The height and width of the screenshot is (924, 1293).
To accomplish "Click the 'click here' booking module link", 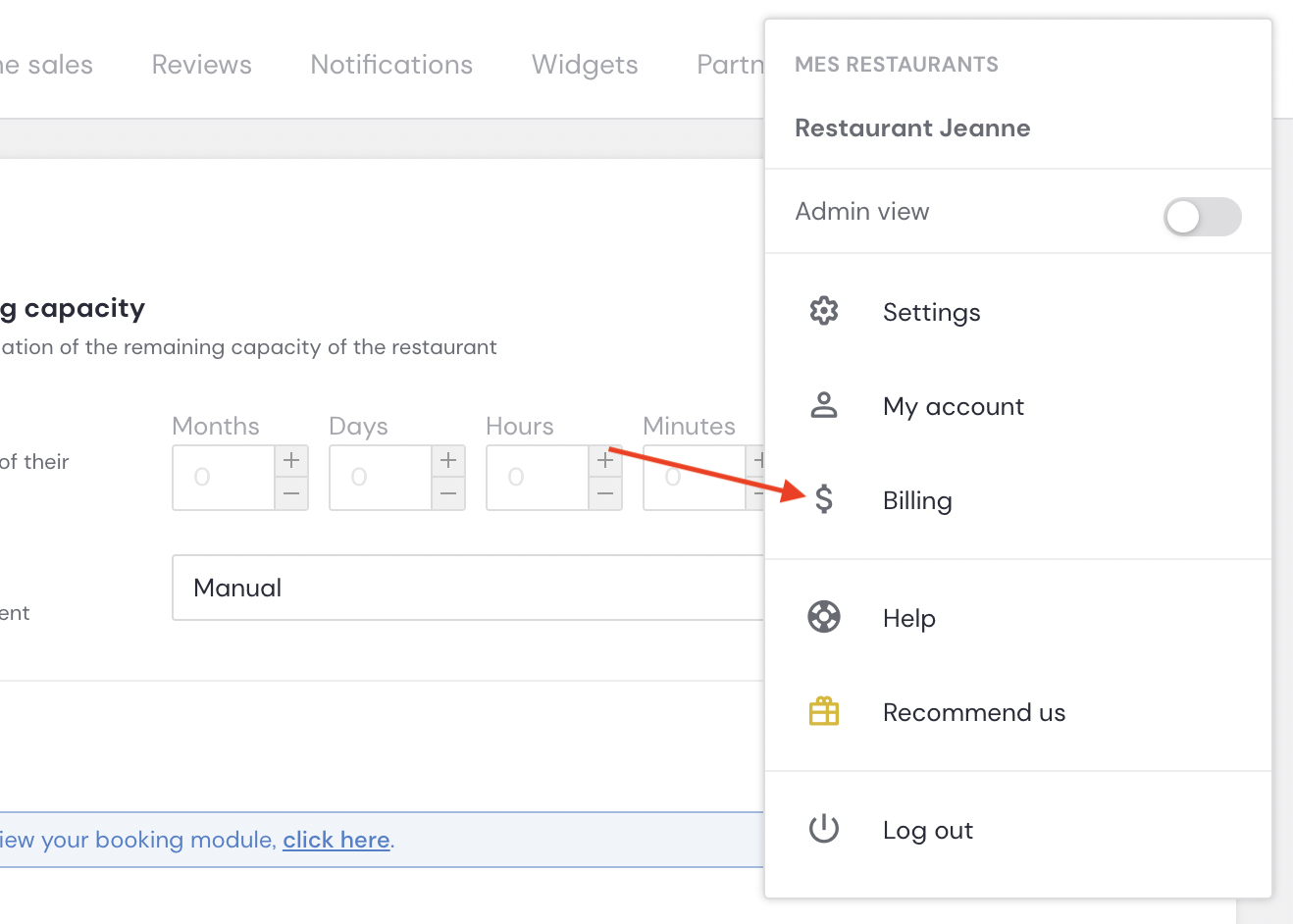I will click(x=336, y=840).
